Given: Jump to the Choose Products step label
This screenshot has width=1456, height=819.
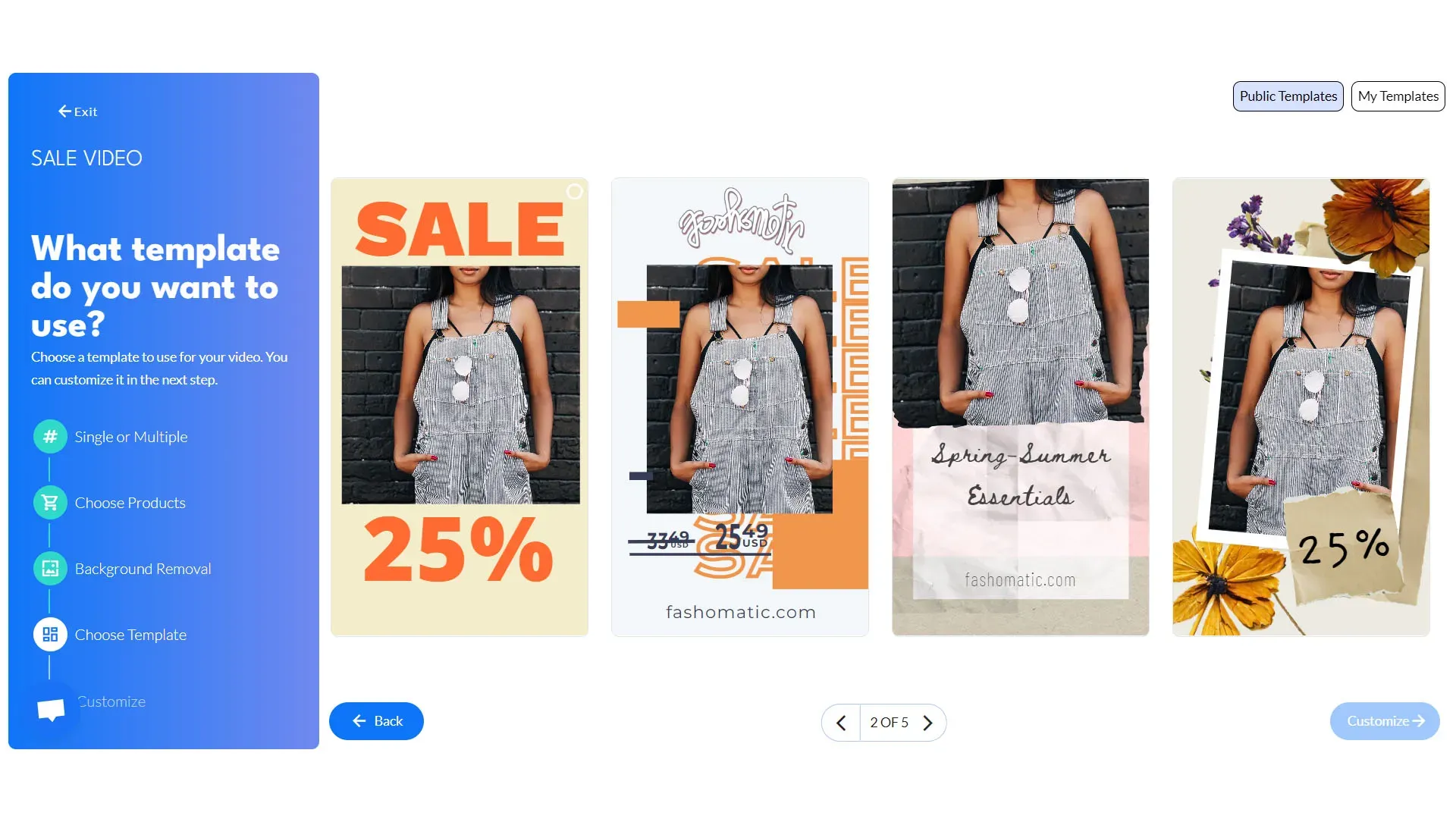Looking at the screenshot, I should 130,503.
